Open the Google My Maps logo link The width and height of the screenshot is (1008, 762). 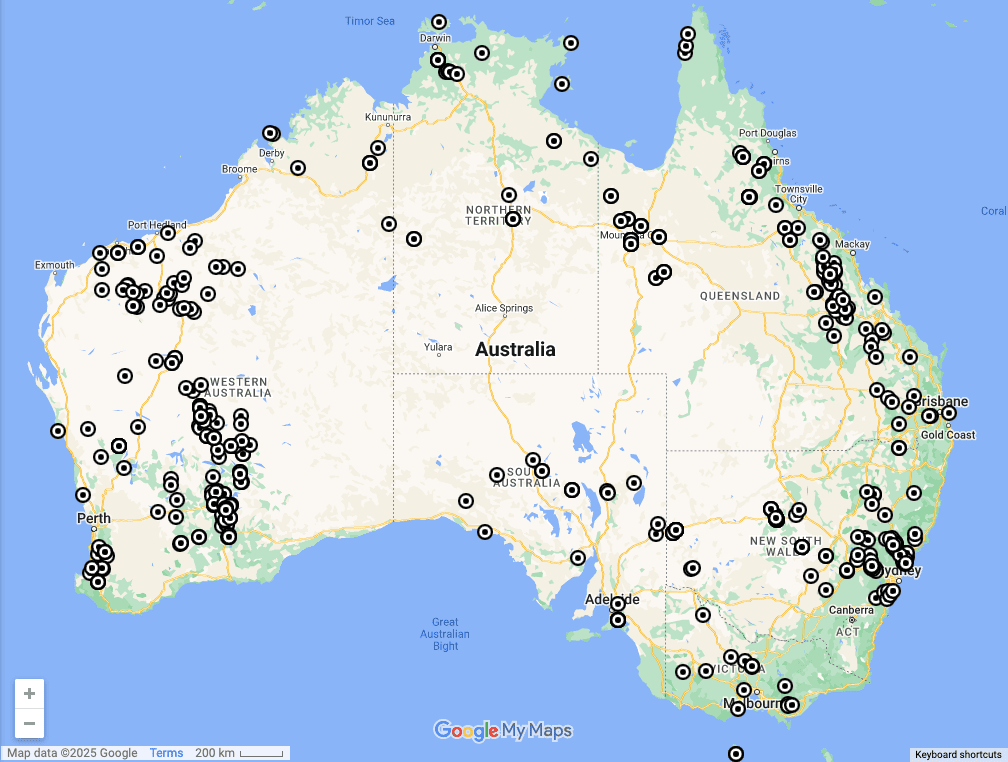tap(503, 731)
